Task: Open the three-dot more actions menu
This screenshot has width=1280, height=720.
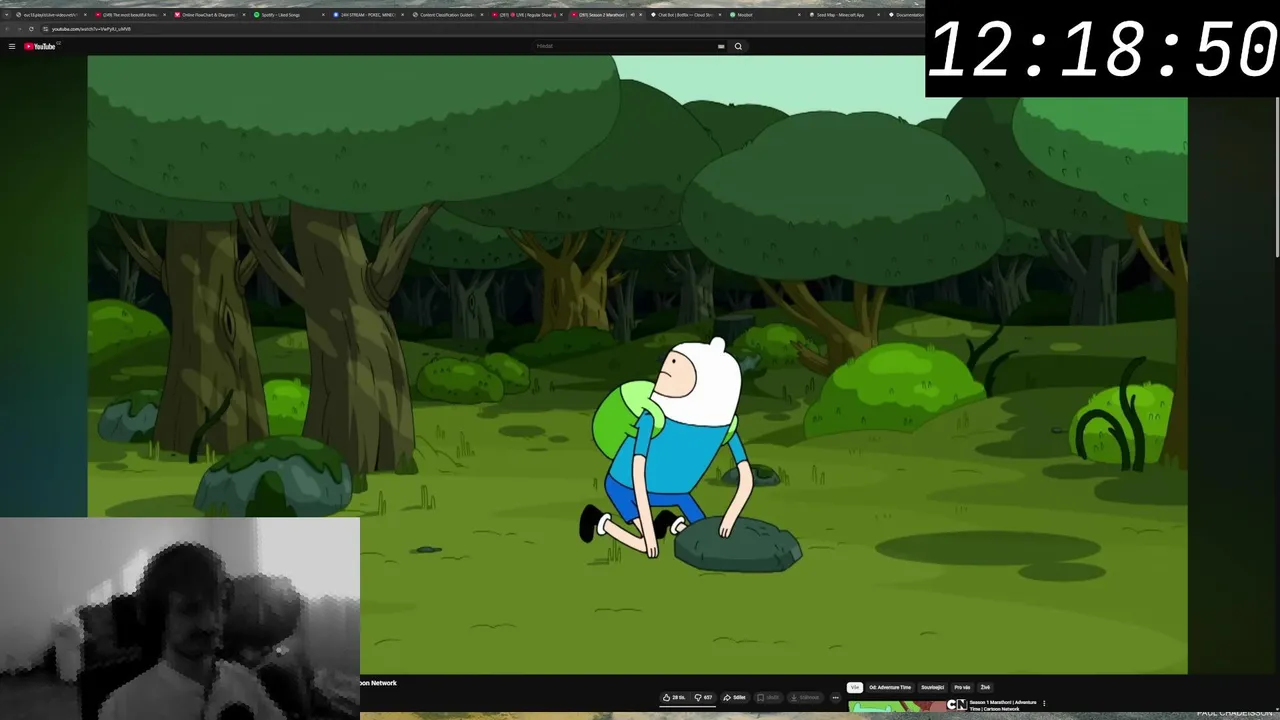Action: (x=835, y=697)
